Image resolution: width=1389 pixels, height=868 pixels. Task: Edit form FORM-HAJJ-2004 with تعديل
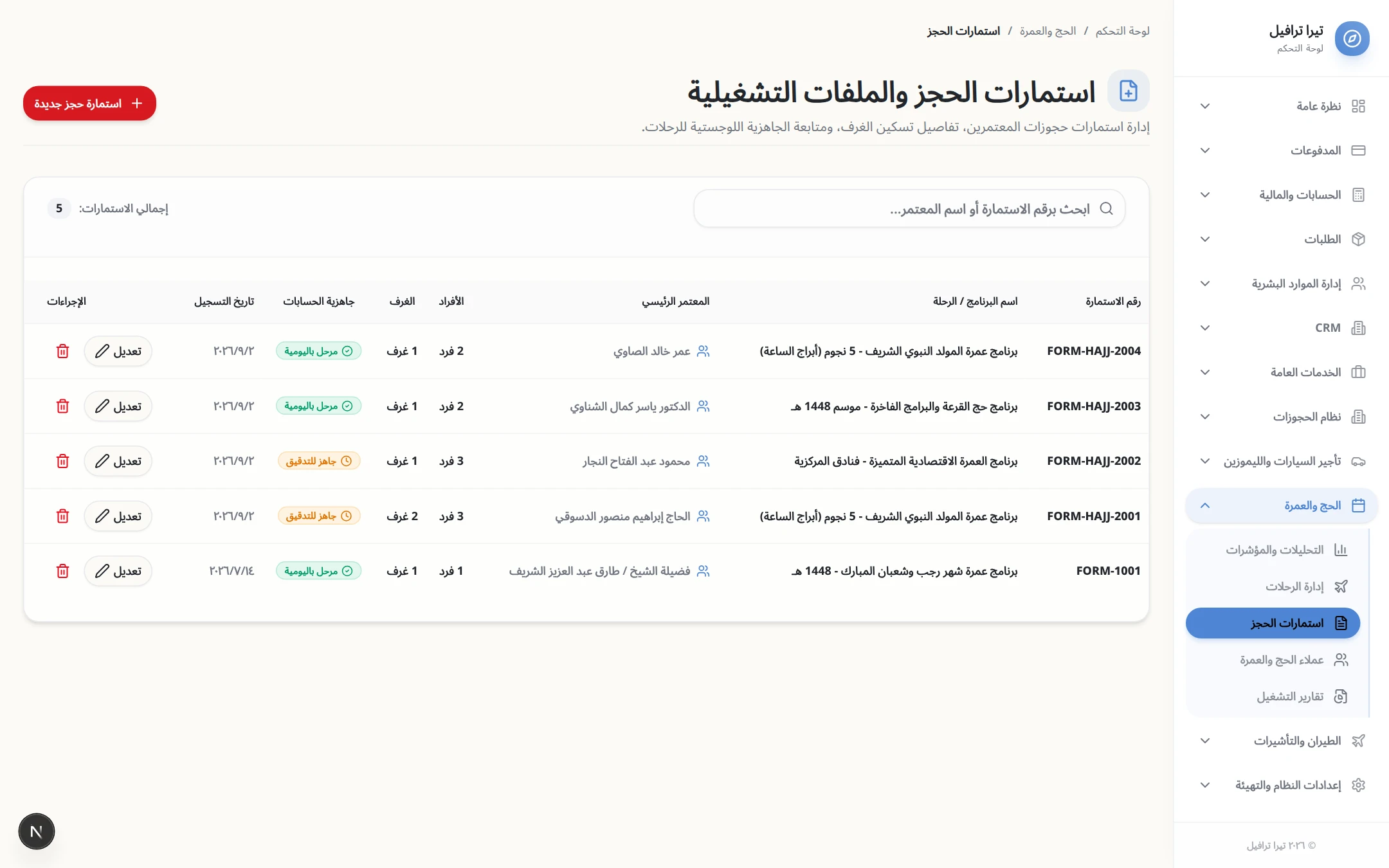coord(118,351)
